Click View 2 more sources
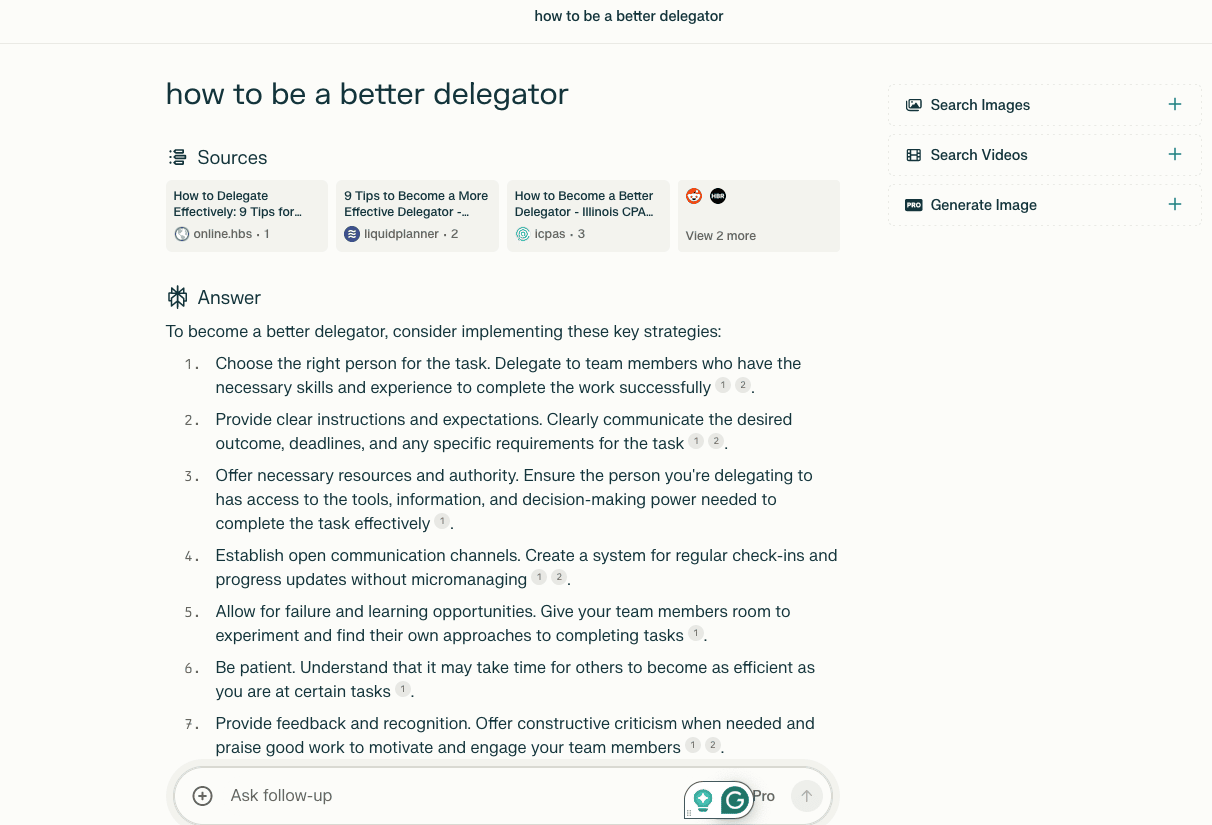Image resolution: width=1212 pixels, height=825 pixels. [x=759, y=216]
